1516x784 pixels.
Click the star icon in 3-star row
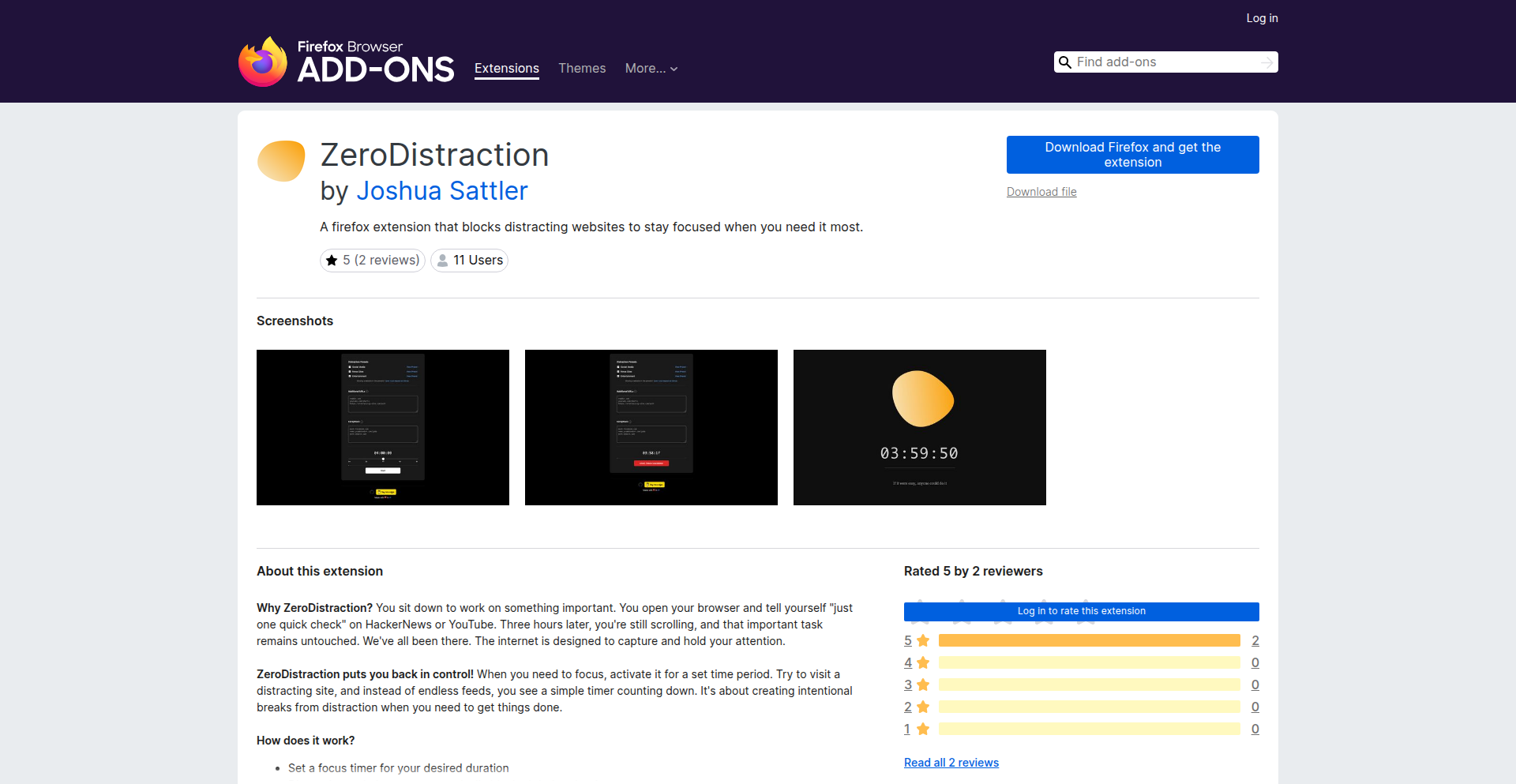[x=923, y=685]
